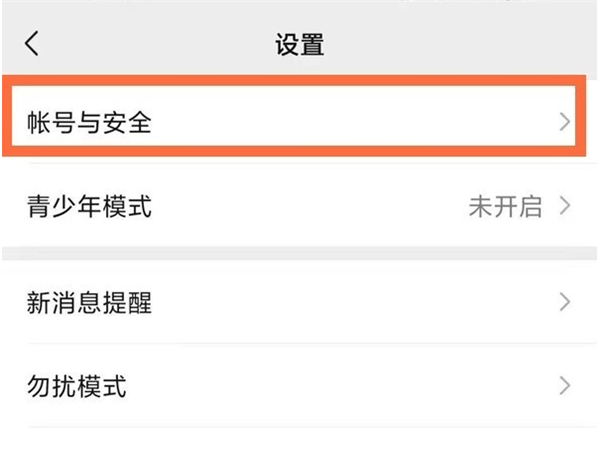Click the chevron beside 新消息提醒
The height and width of the screenshot is (450, 600).
pos(565,302)
